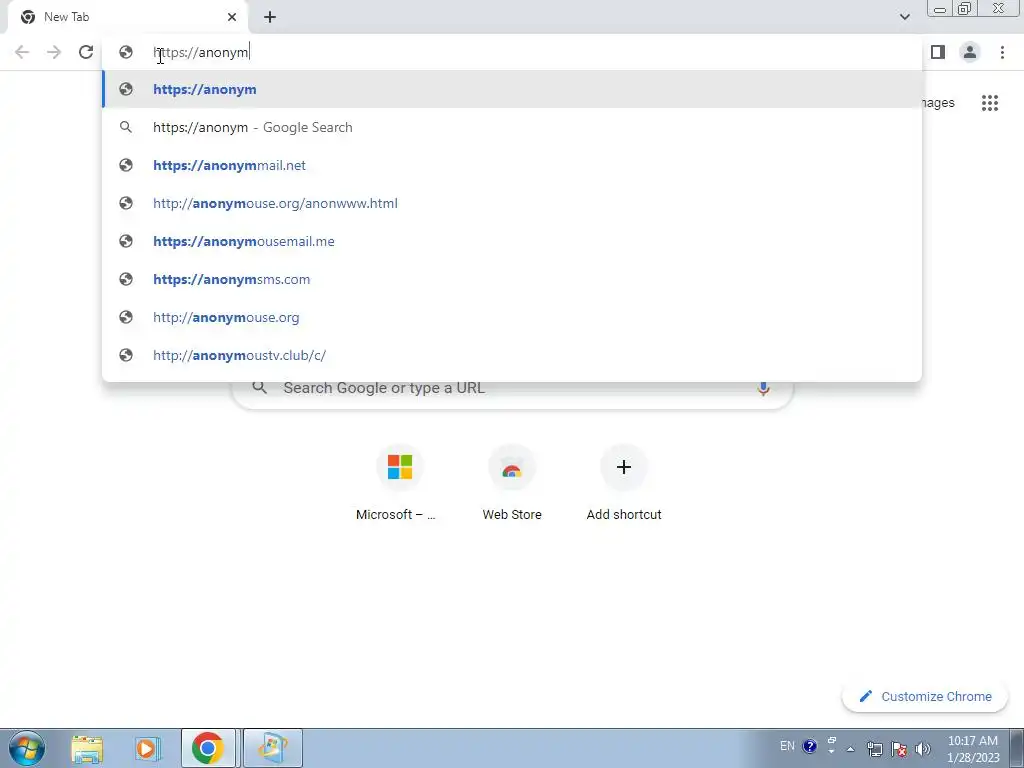Image resolution: width=1024 pixels, height=768 pixels.
Task: Start voice search with the microphone icon
Action: [x=763, y=388]
